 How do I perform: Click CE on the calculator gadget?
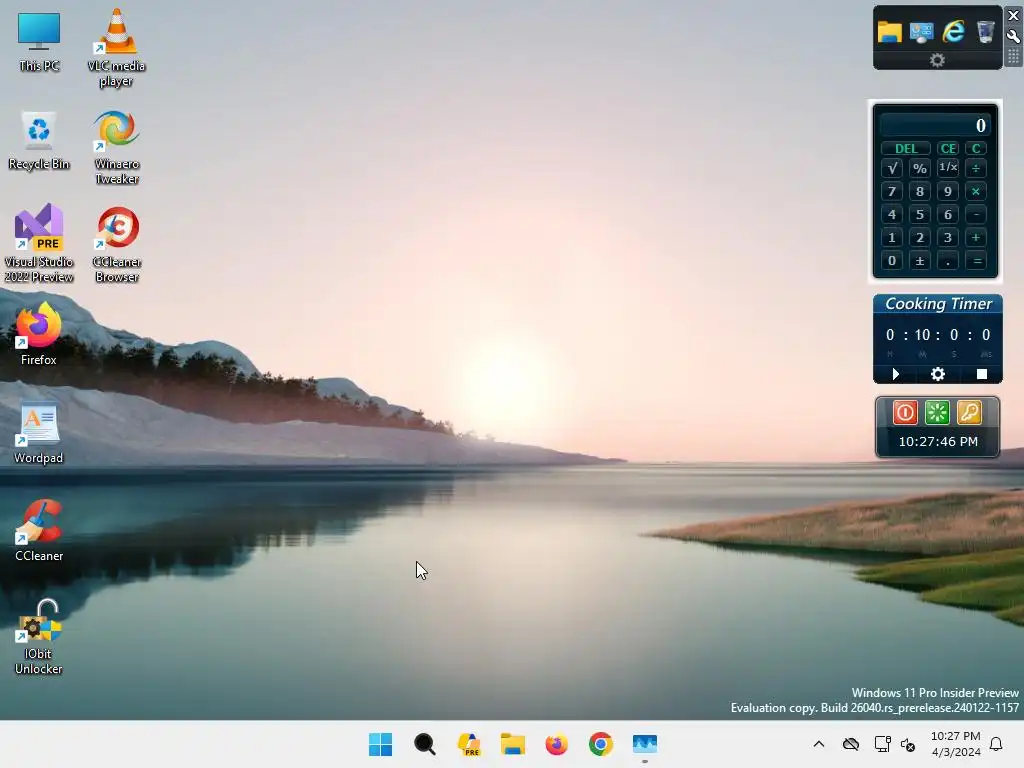coord(948,148)
